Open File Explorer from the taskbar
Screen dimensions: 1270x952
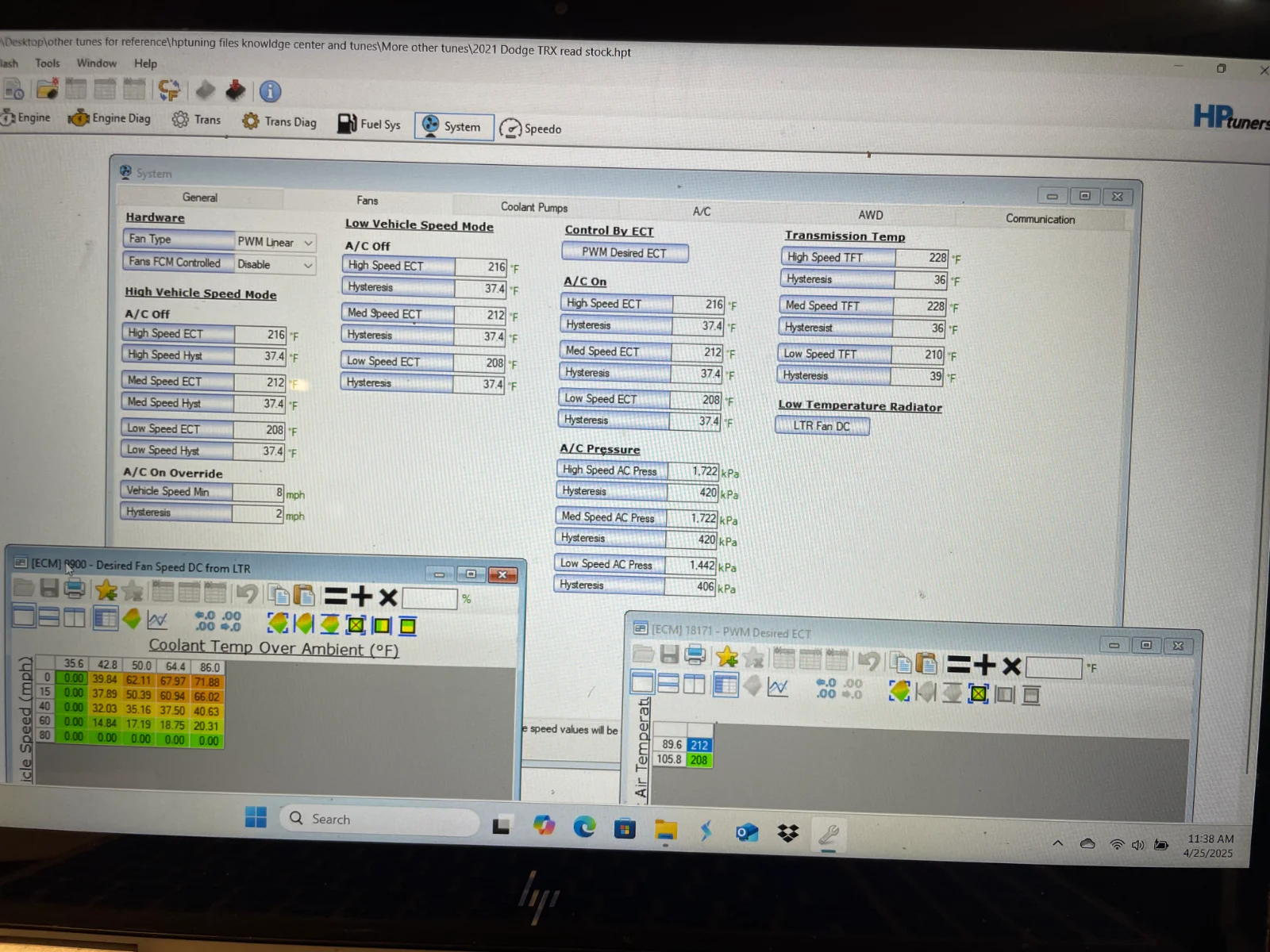coord(665,830)
